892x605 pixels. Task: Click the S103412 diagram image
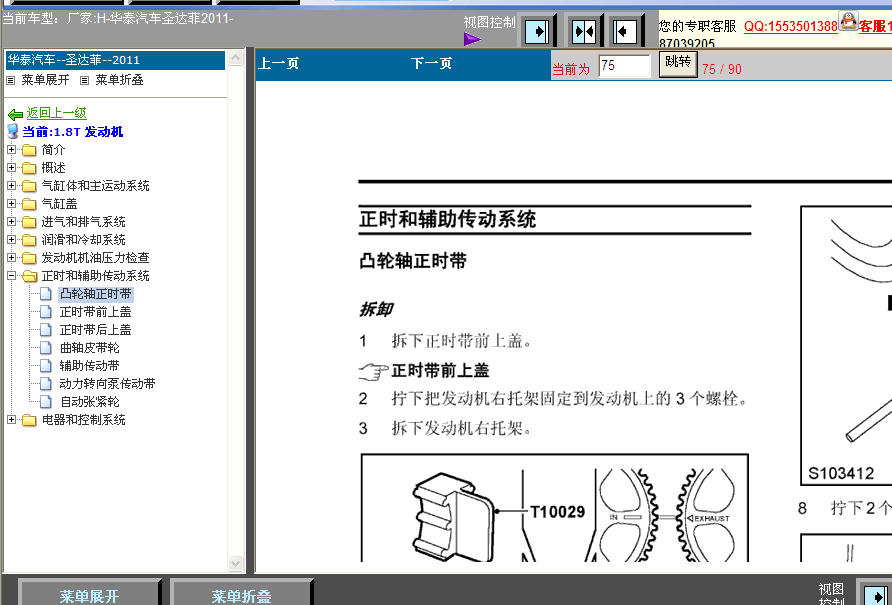(x=846, y=345)
